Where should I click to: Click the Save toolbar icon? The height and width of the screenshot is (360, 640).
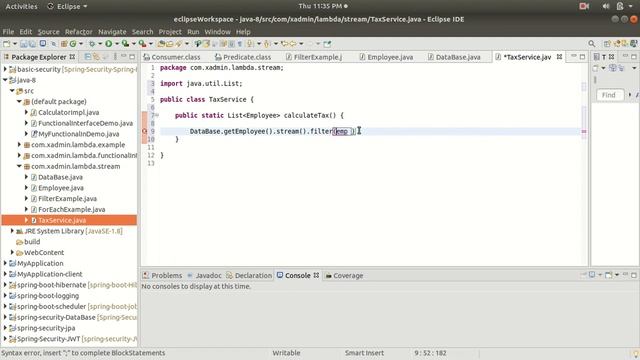23,44
